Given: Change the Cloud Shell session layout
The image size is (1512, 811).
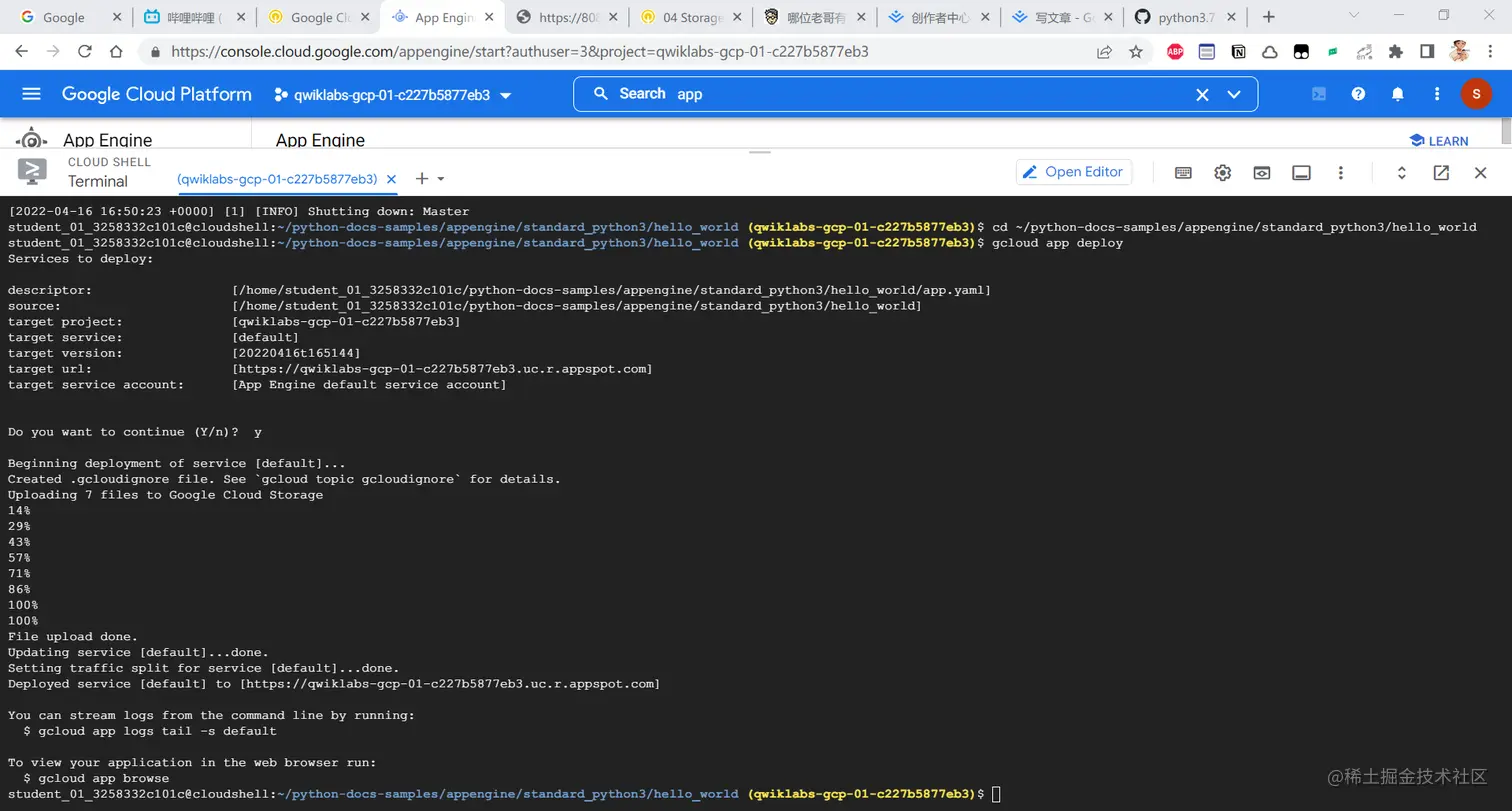Looking at the screenshot, I should pos(1301,172).
